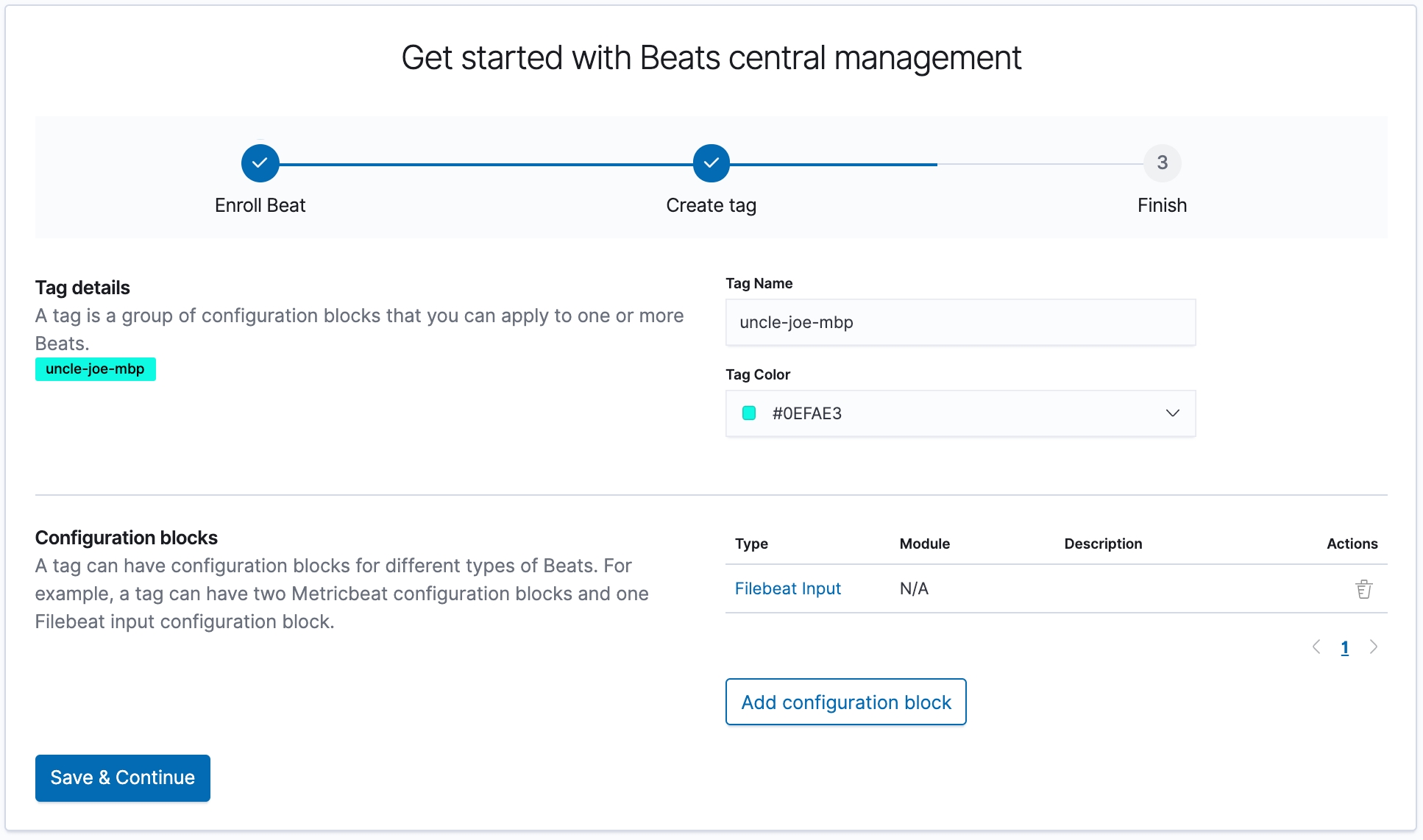This screenshot has height=840, width=1423.
Task: Click the Create tag step checkmark circle
Action: [711, 163]
